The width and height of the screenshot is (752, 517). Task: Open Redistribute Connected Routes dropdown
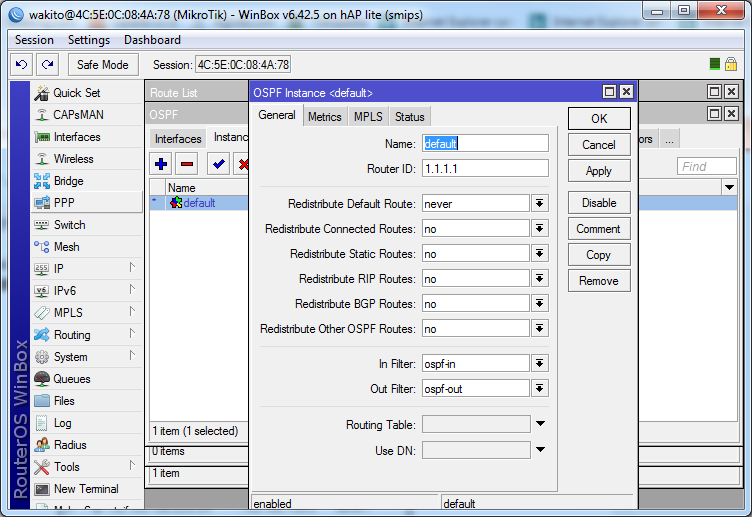tap(540, 229)
